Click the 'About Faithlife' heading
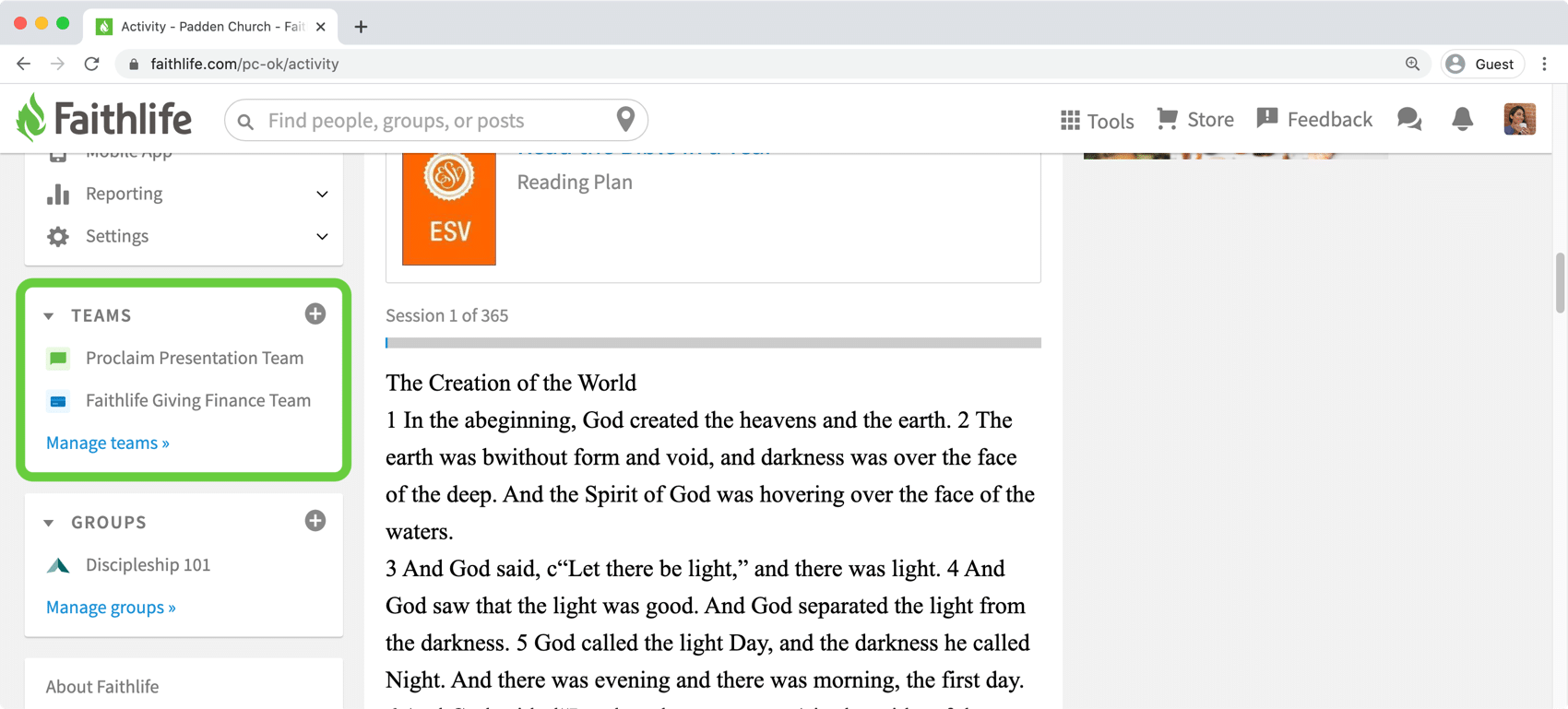This screenshot has width=1568, height=709. pos(102,686)
